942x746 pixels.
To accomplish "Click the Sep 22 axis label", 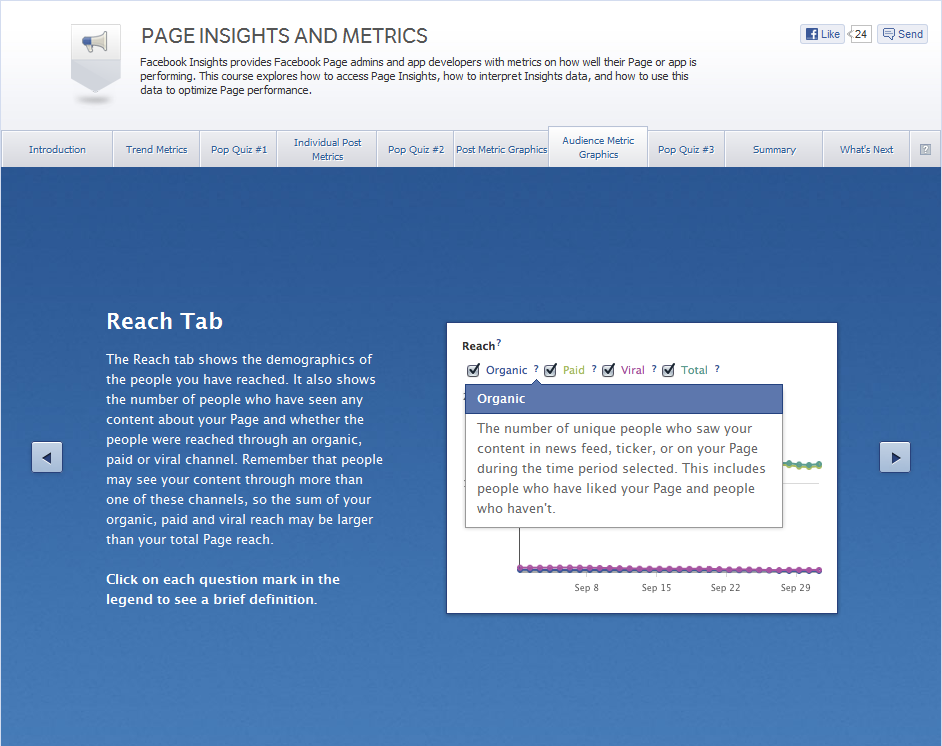I will (x=725, y=587).
